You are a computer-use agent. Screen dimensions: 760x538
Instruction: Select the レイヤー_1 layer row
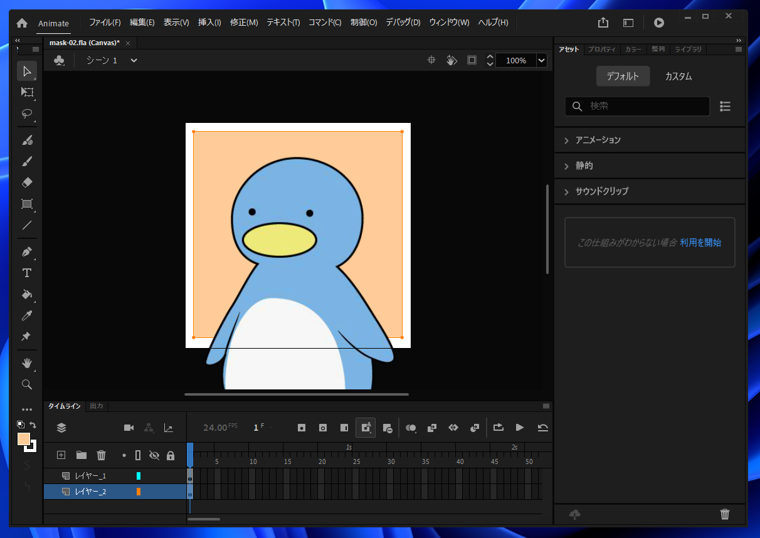tap(115, 476)
